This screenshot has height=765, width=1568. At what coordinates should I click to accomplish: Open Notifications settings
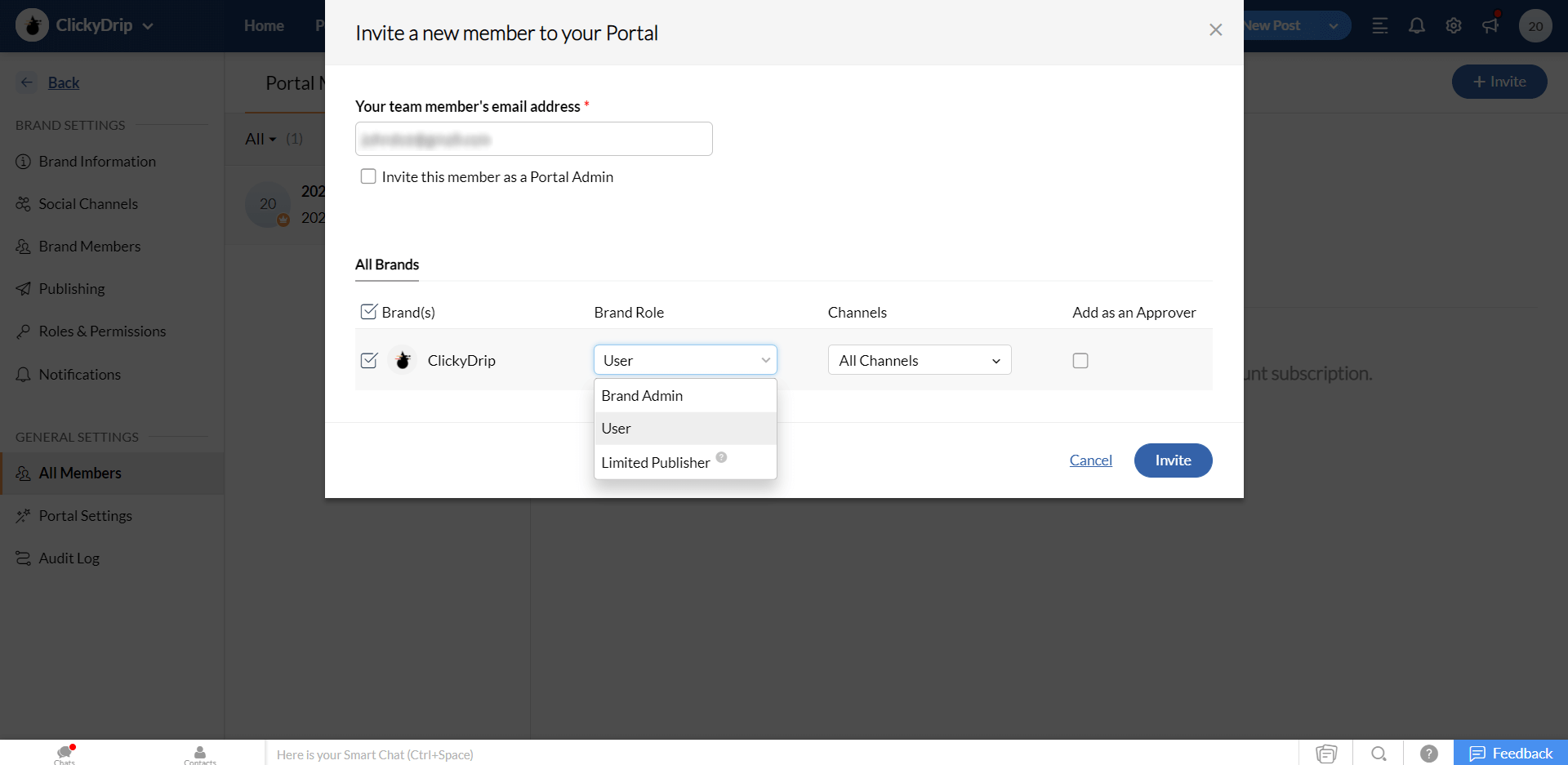tap(80, 375)
